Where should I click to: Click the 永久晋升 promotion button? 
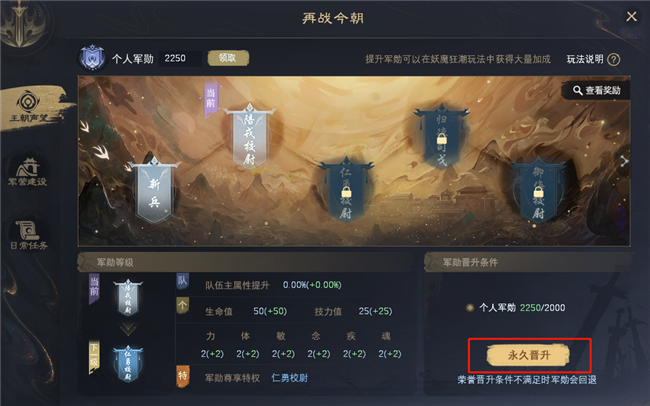(x=529, y=355)
